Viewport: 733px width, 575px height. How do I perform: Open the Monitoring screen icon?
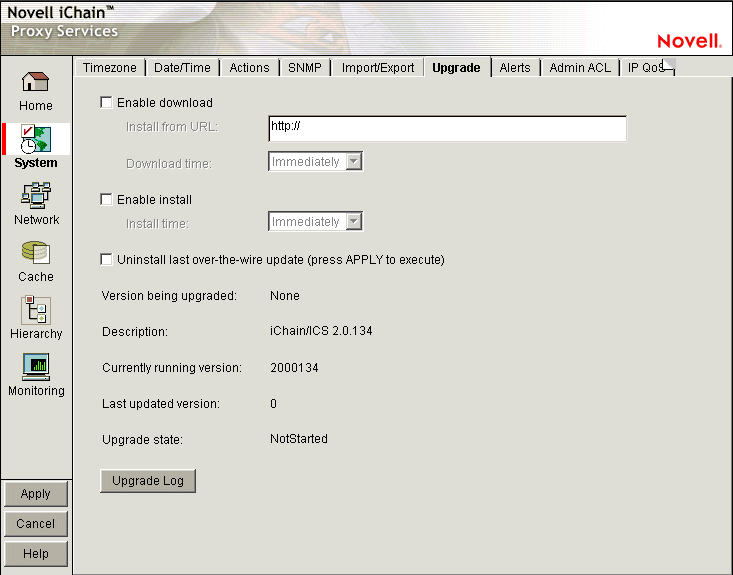(36, 367)
